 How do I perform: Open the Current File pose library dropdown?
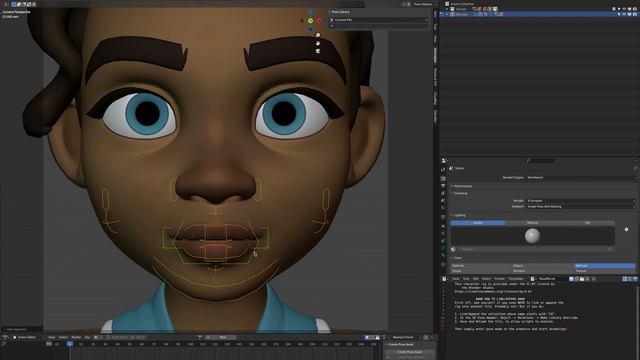[378, 20]
